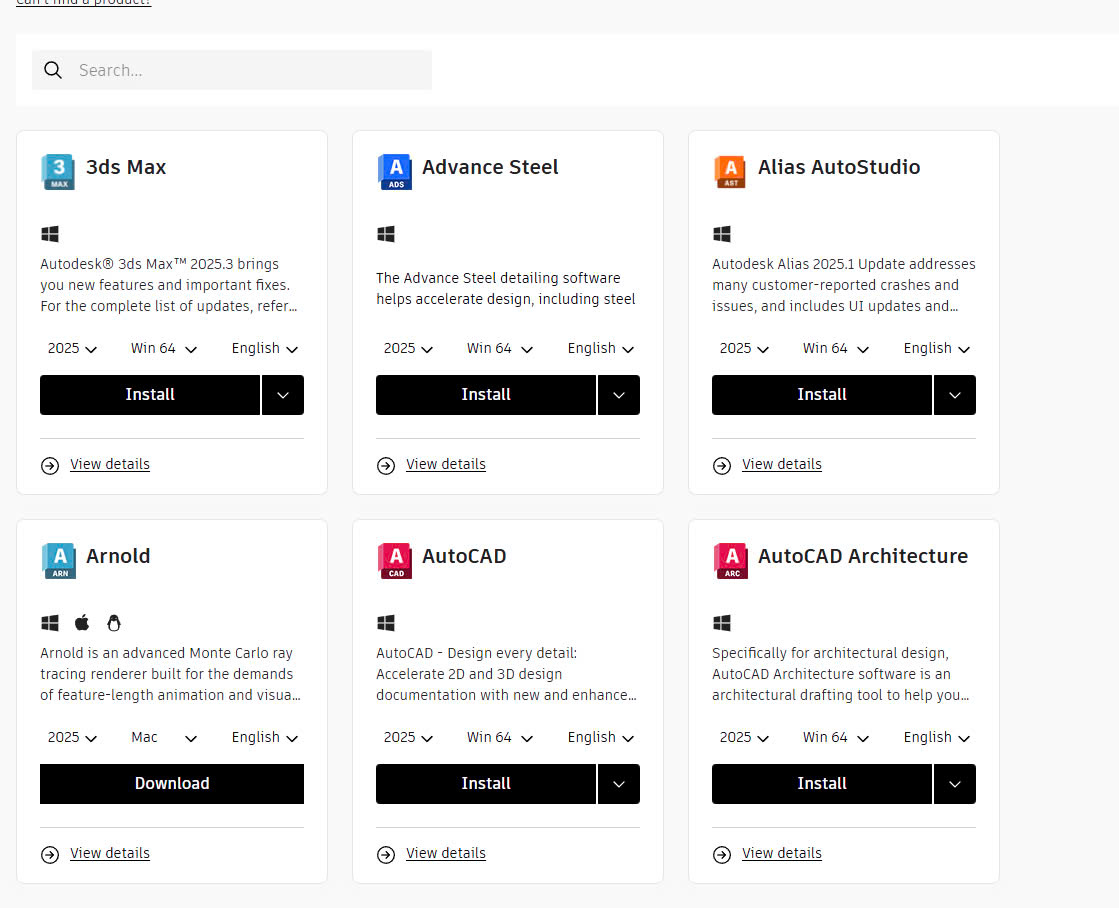The height and width of the screenshot is (908, 1119).
Task: Click Windows icon on AutoCAD Architecture card
Action: point(722,623)
